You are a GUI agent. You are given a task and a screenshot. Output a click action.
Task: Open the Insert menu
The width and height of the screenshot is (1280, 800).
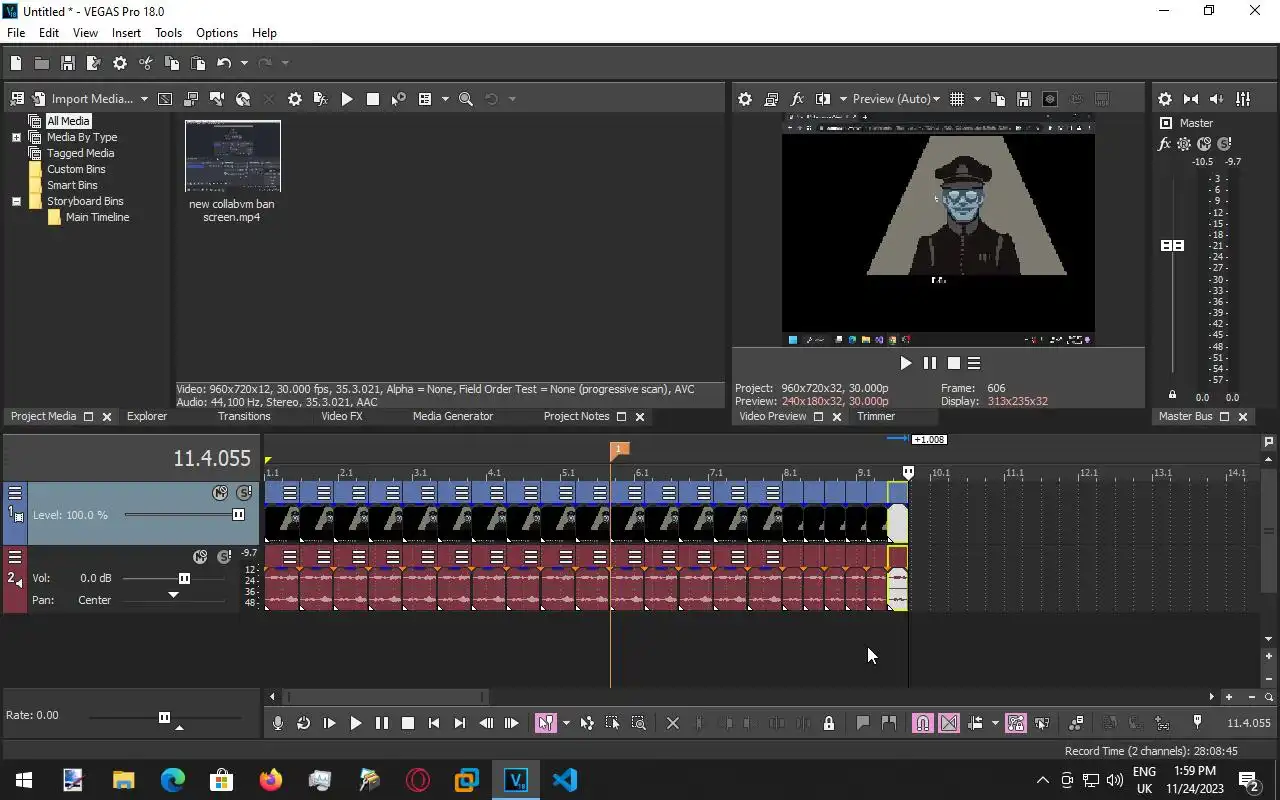126,33
